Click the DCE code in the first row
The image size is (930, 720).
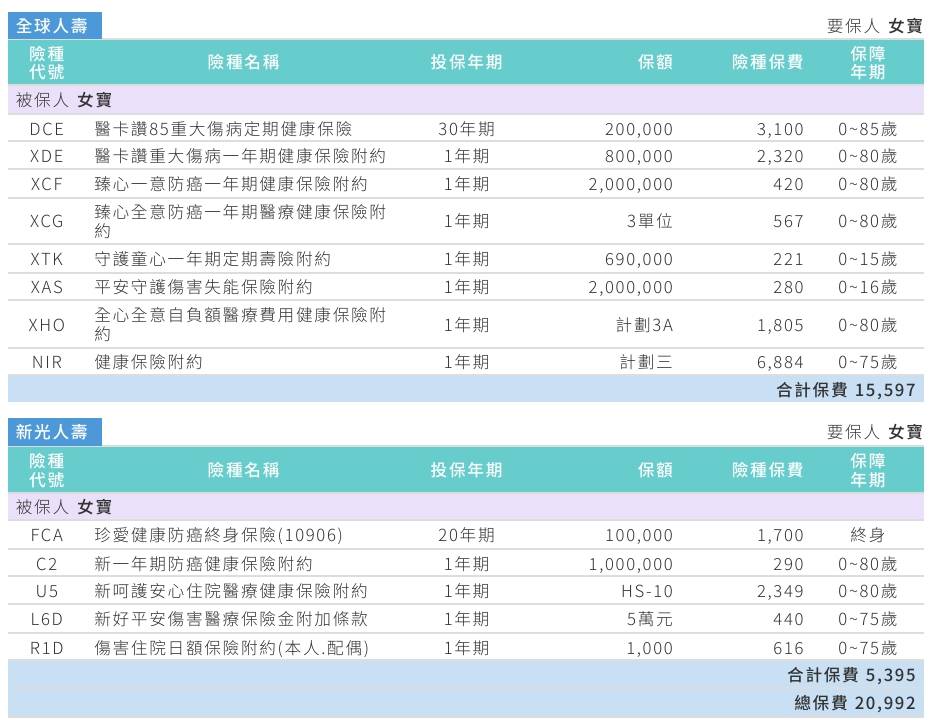coord(46,129)
